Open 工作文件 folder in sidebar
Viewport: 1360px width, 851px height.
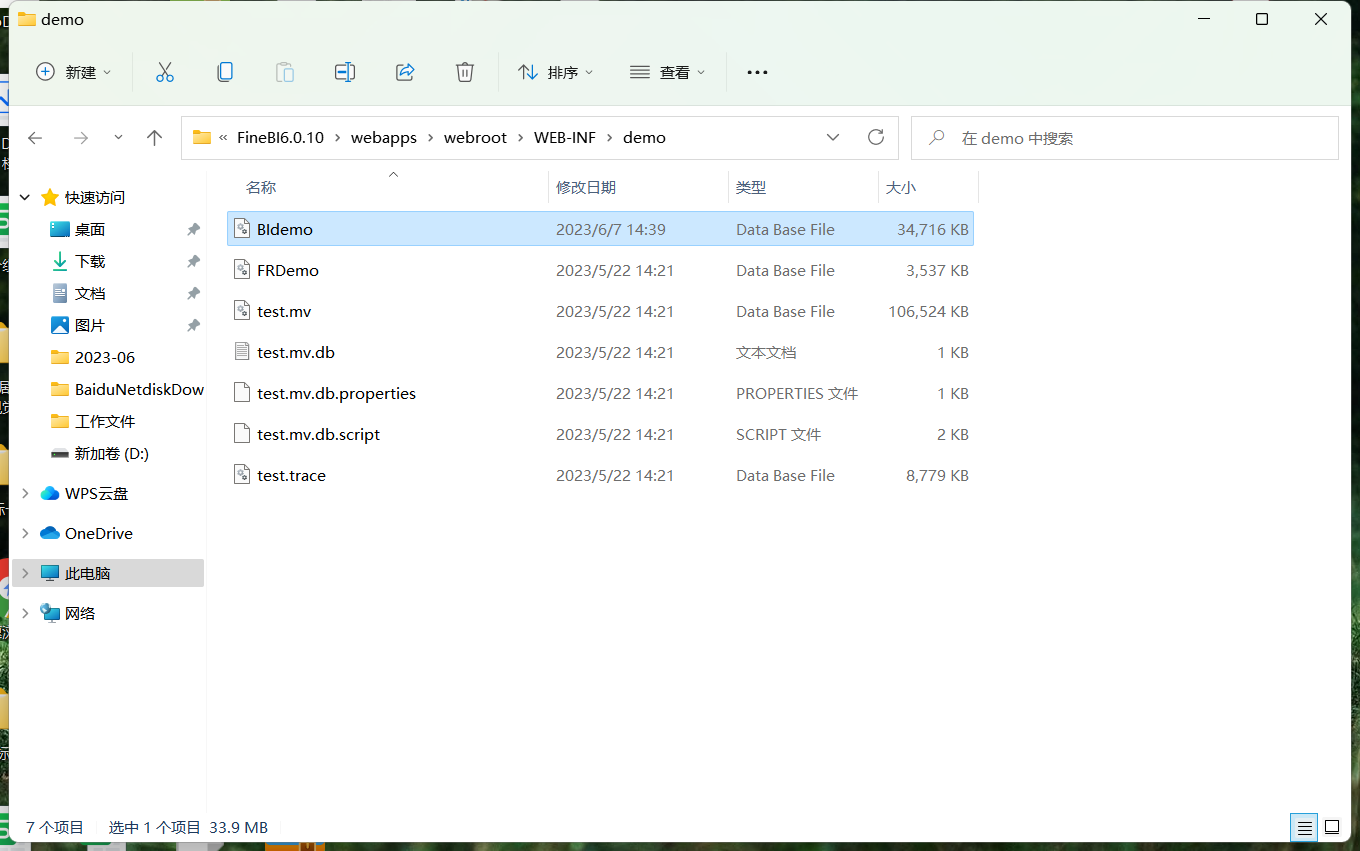[x=105, y=421]
